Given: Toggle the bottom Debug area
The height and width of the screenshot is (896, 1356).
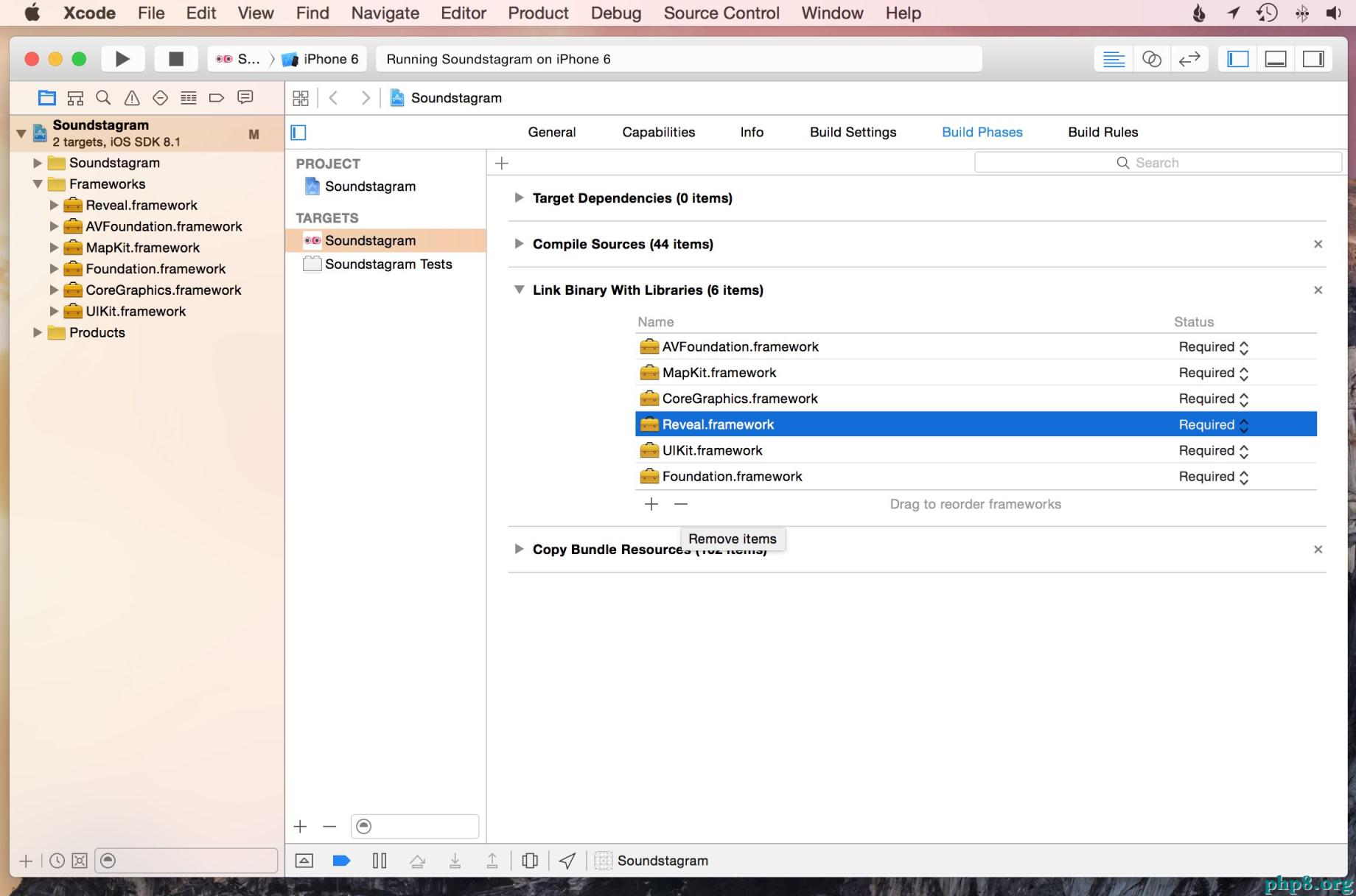Looking at the screenshot, I should pyautogui.click(x=1276, y=59).
